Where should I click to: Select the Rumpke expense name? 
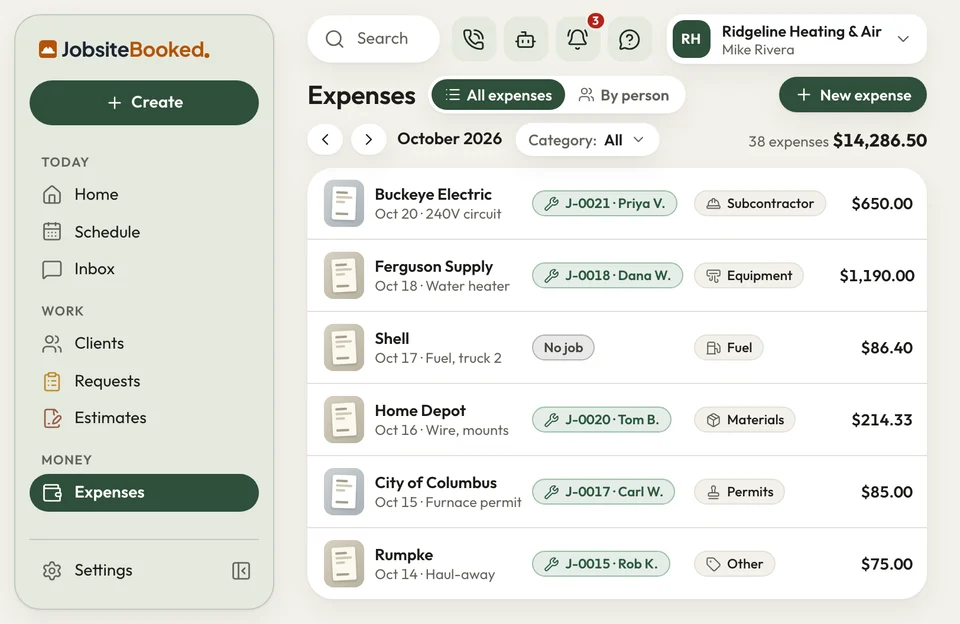[403, 555]
